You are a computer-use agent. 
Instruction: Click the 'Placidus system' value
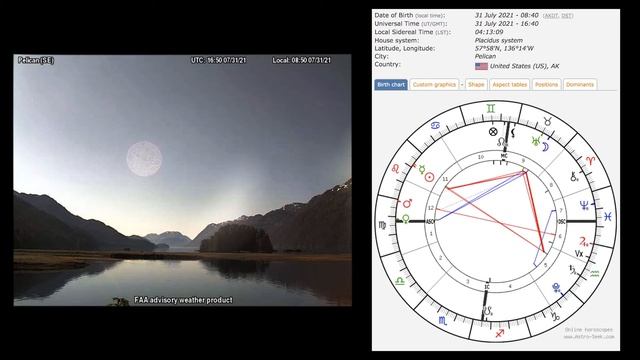pyautogui.click(x=498, y=40)
